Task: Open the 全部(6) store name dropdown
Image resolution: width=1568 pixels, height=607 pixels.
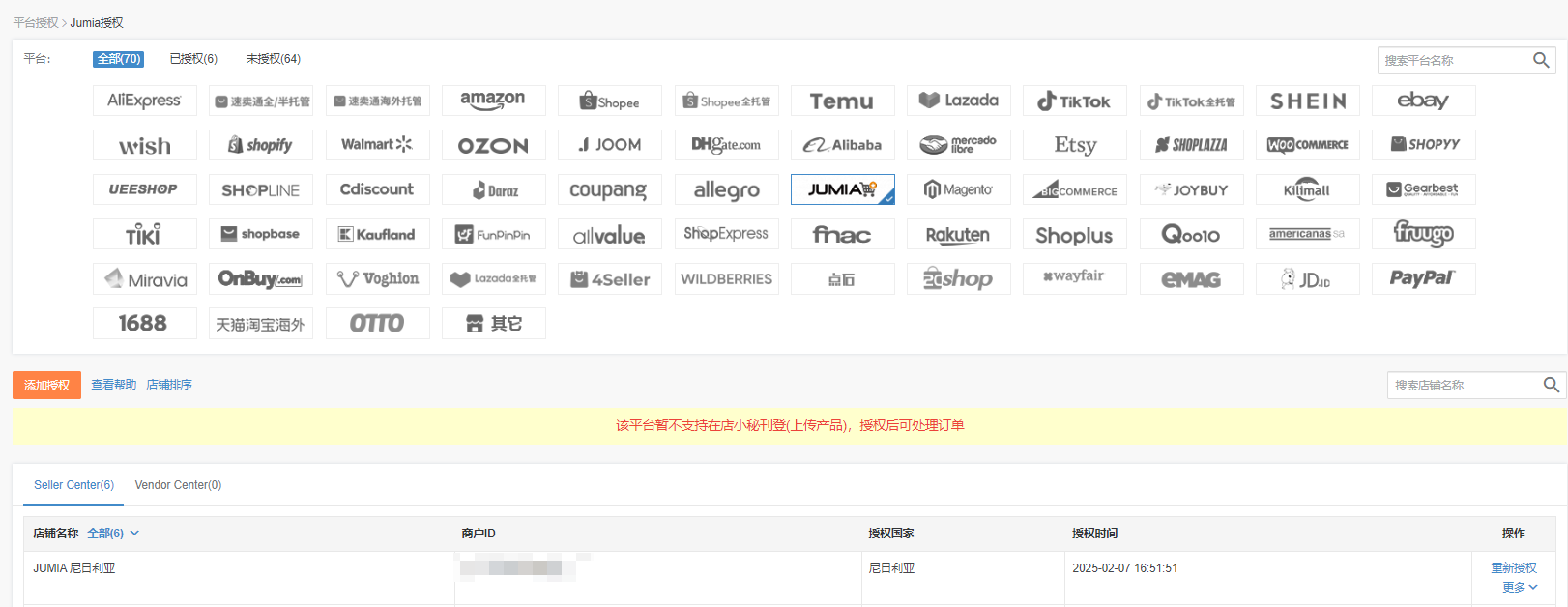Action: click(113, 534)
